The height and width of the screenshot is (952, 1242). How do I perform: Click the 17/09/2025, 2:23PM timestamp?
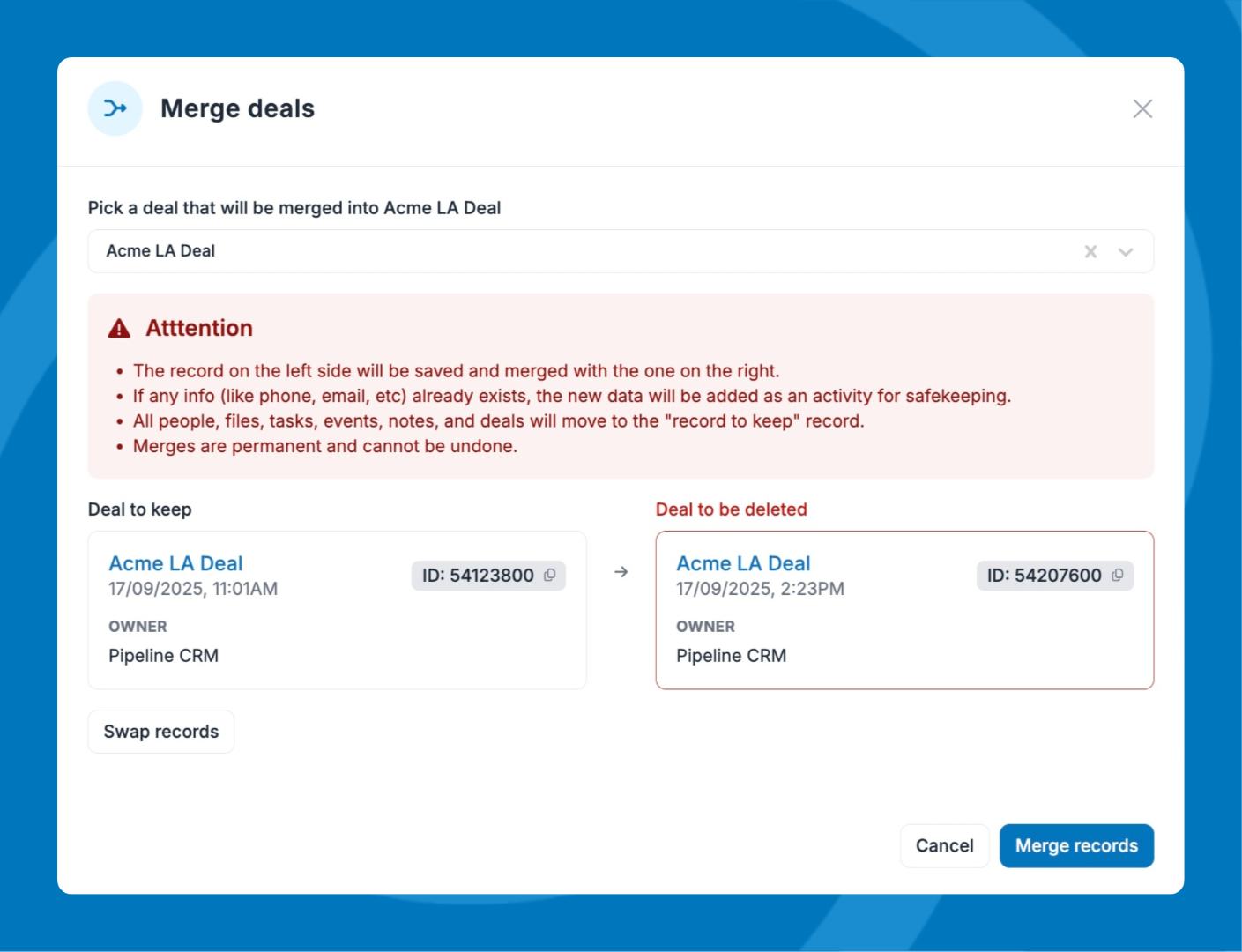[760, 589]
